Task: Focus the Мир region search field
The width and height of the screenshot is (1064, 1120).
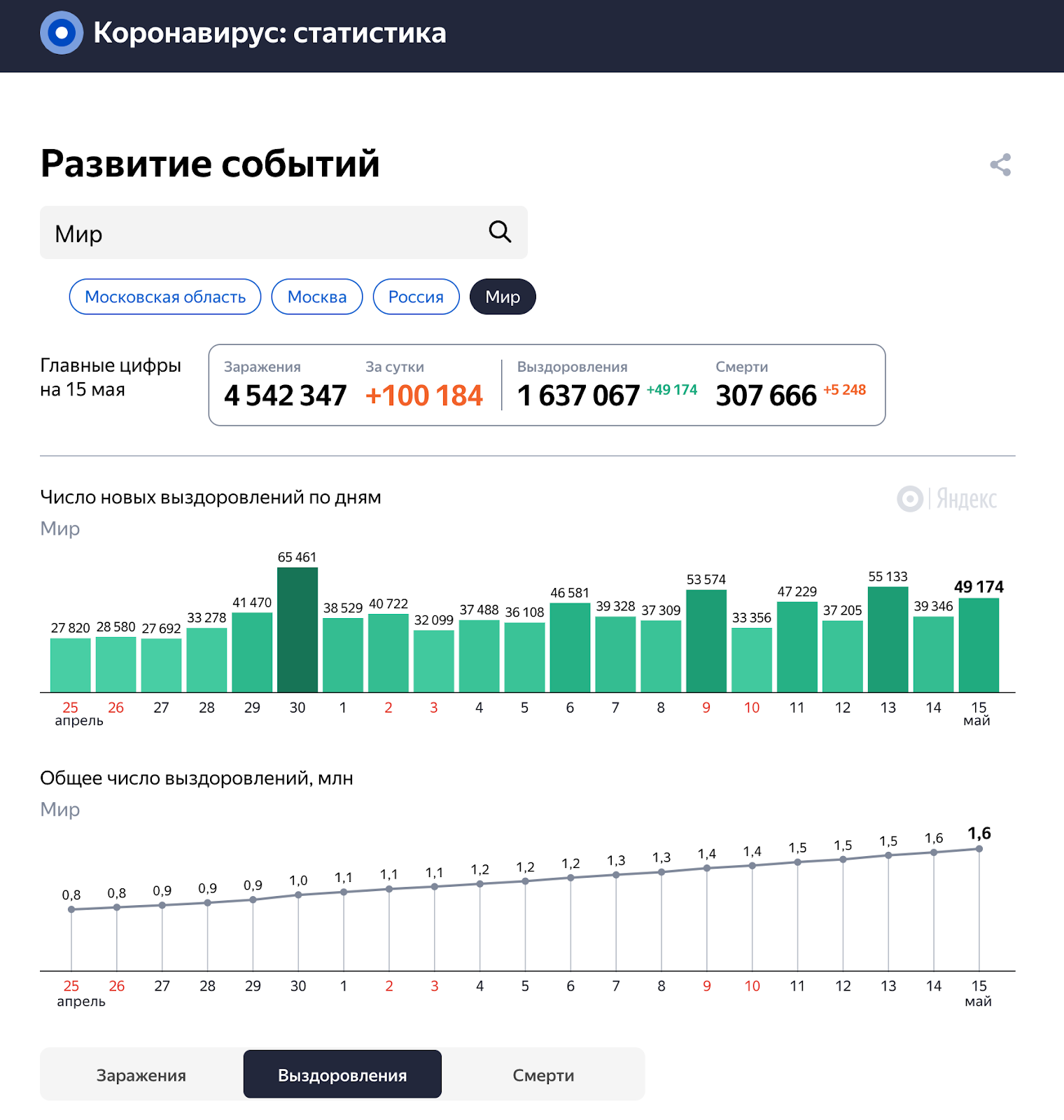Action: click(x=283, y=232)
